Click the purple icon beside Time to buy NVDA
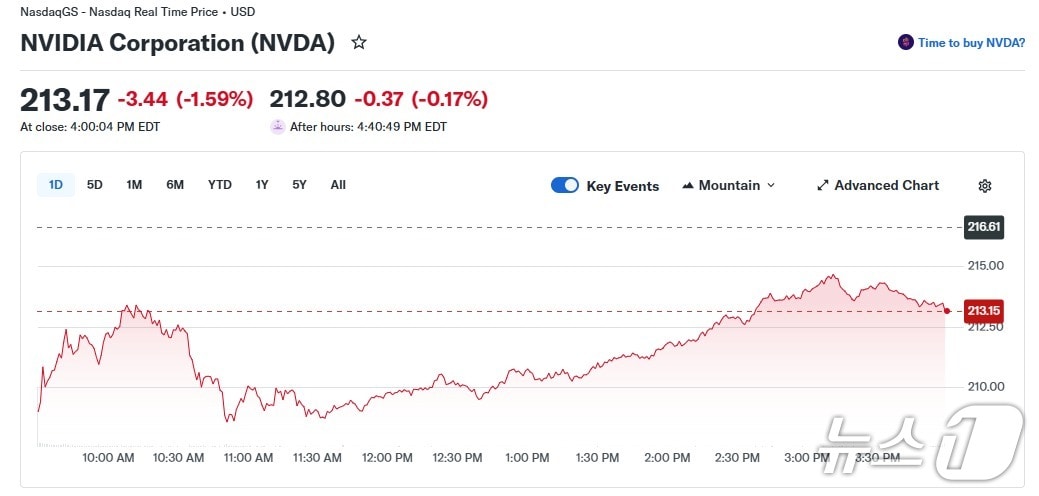Screen dimensions: 1039x496 click(906, 43)
